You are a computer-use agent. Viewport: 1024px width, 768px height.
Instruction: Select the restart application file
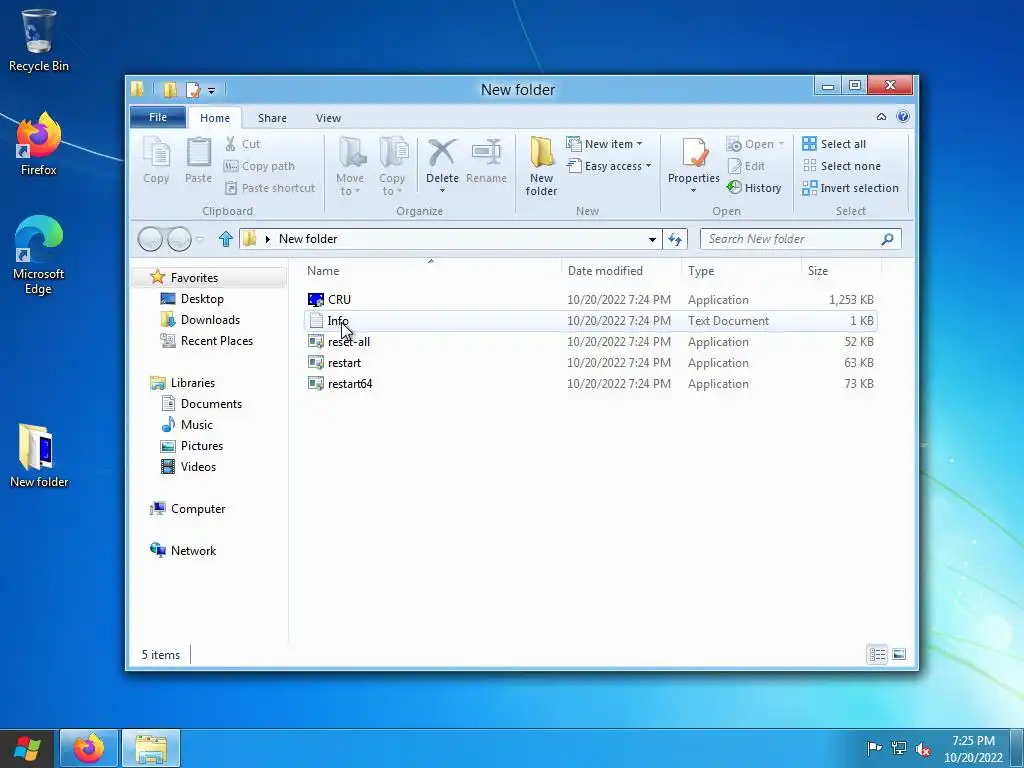pos(590,362)
